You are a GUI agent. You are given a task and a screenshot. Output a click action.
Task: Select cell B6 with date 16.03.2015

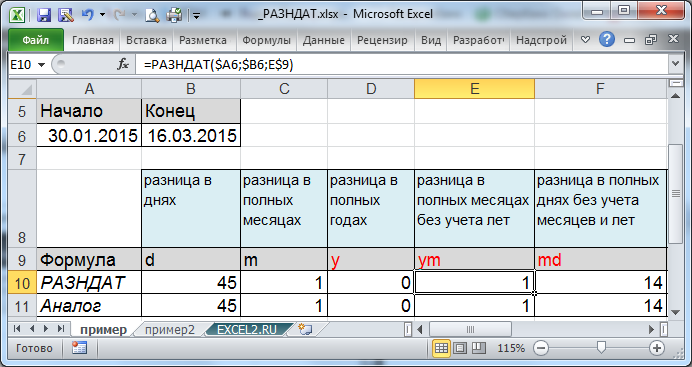191,135
